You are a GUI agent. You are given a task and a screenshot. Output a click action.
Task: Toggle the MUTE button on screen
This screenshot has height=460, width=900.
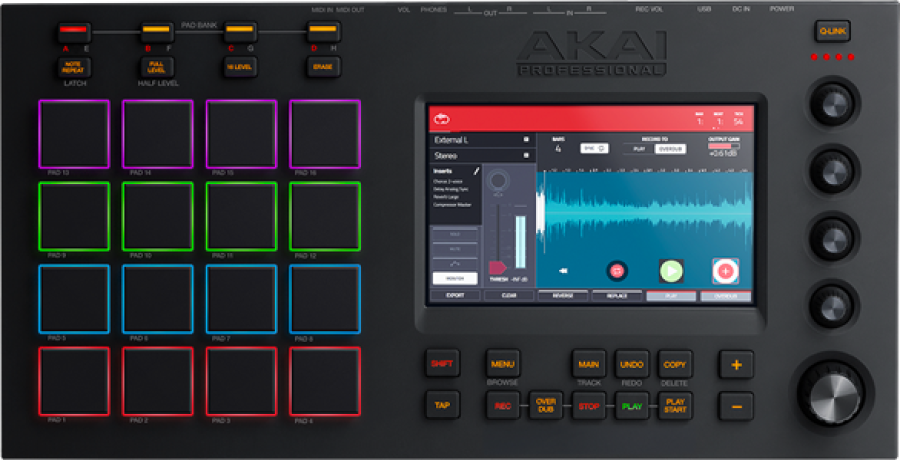[x=455, y=249]
